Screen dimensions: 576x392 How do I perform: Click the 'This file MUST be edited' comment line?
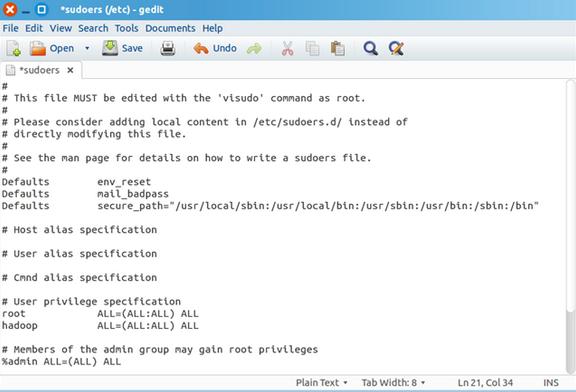pos(184,98)
